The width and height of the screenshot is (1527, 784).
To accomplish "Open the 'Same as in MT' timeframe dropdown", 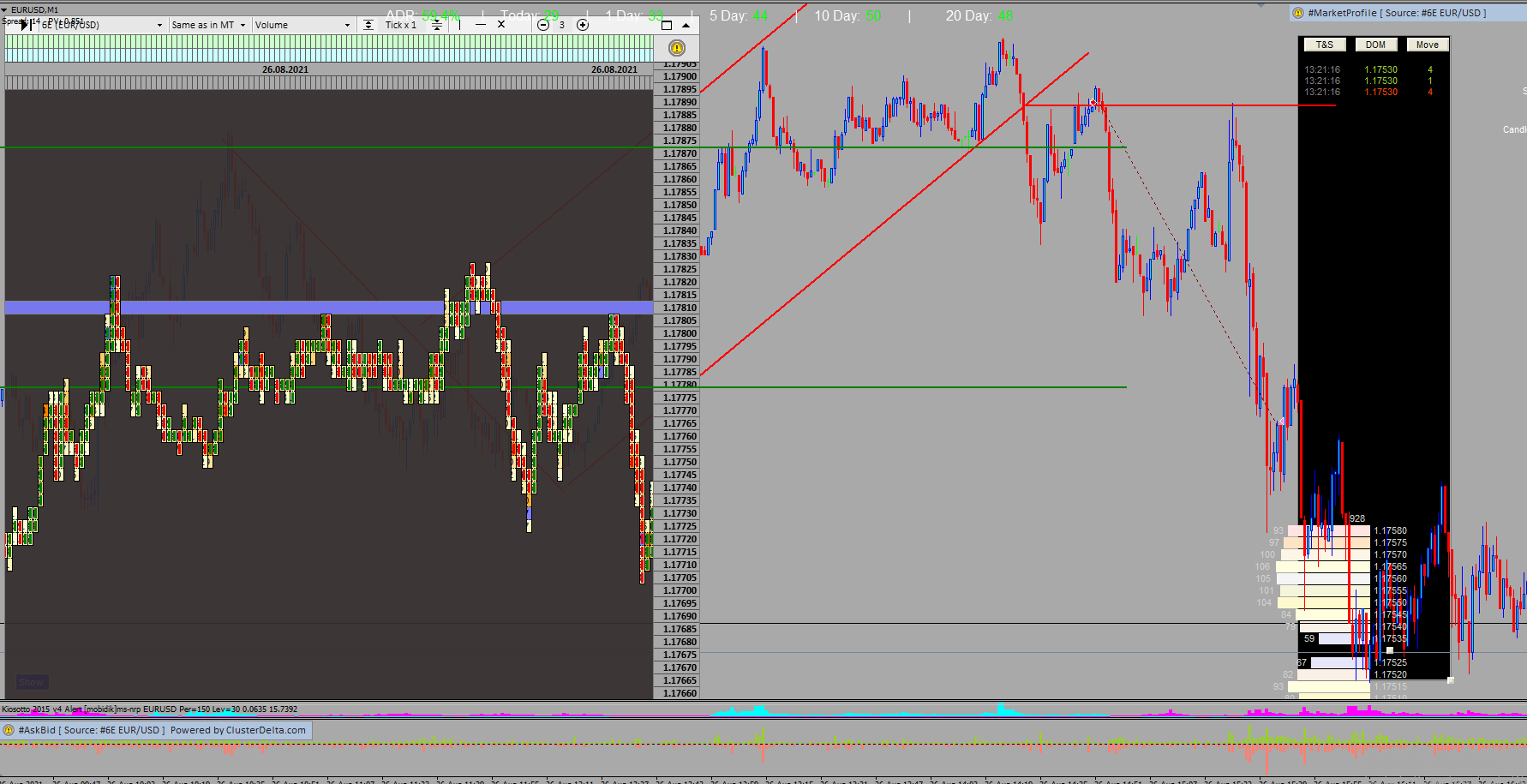I will (x=208, y=25).
